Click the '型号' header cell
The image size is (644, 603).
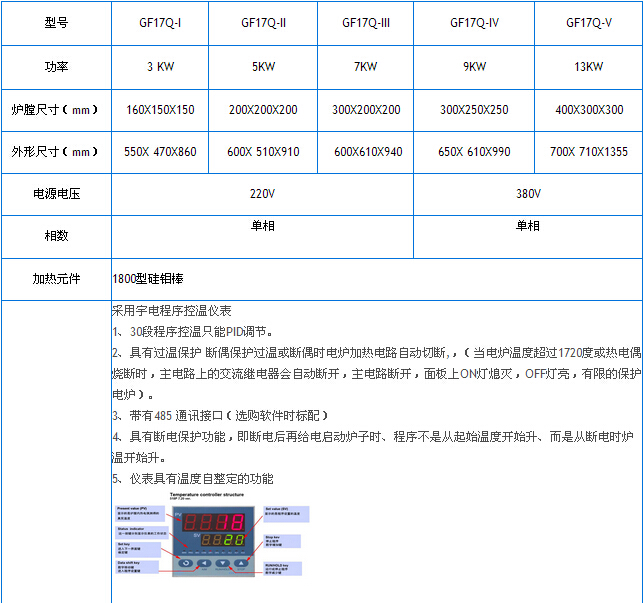click(56, 23)
